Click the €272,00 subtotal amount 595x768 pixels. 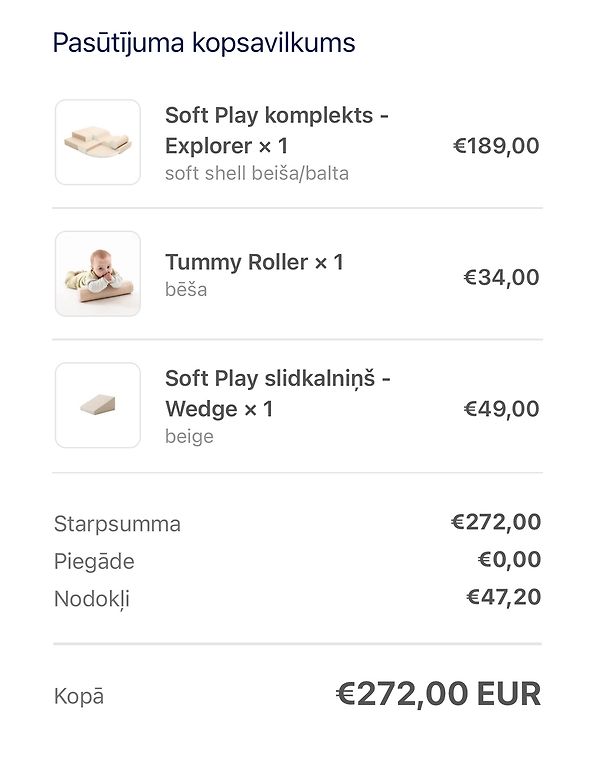pos(496,522)
